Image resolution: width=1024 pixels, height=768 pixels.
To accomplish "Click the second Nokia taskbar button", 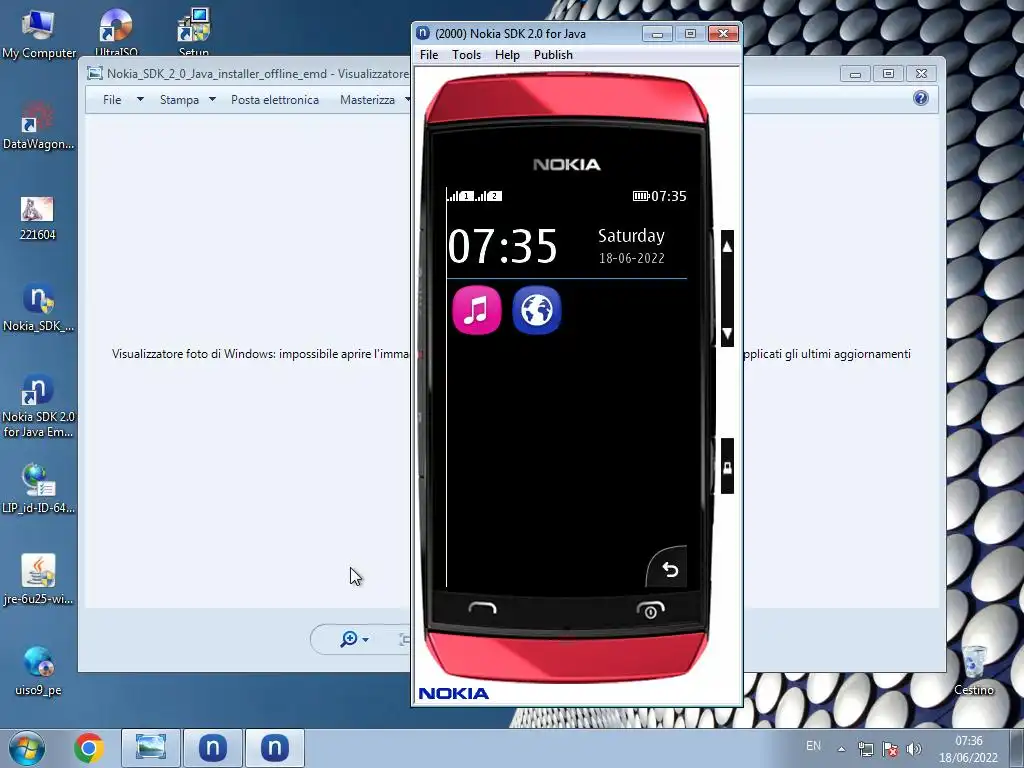I will pos(275,748).
